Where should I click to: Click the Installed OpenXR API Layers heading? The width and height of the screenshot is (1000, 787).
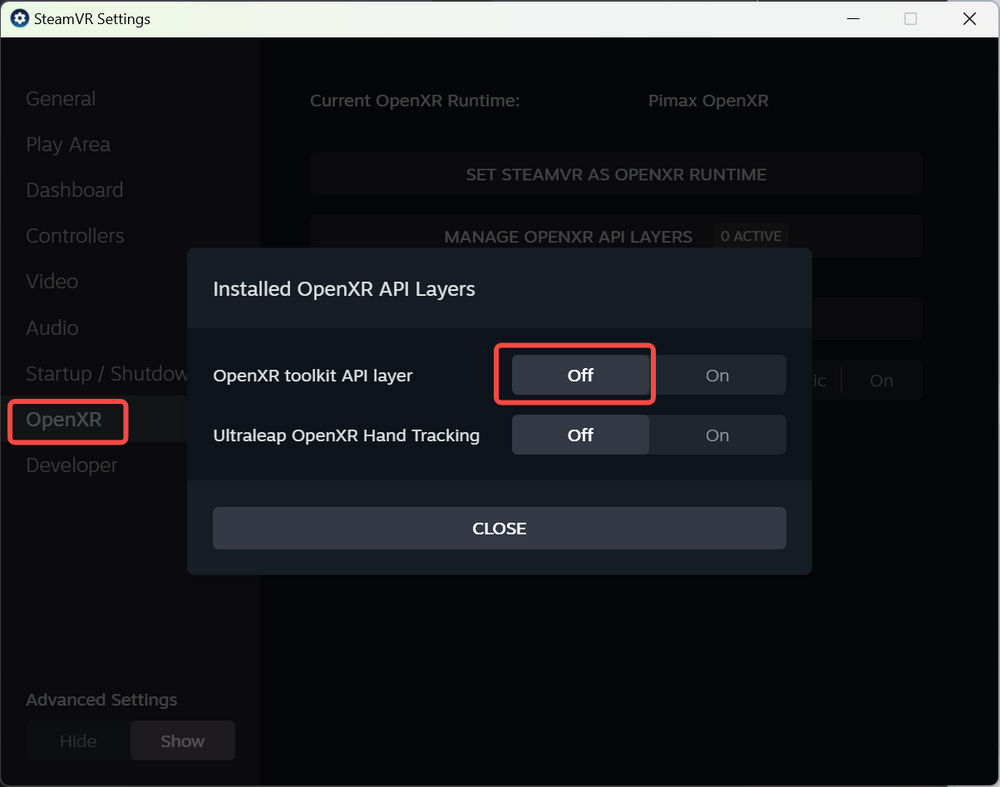point(344,289)
